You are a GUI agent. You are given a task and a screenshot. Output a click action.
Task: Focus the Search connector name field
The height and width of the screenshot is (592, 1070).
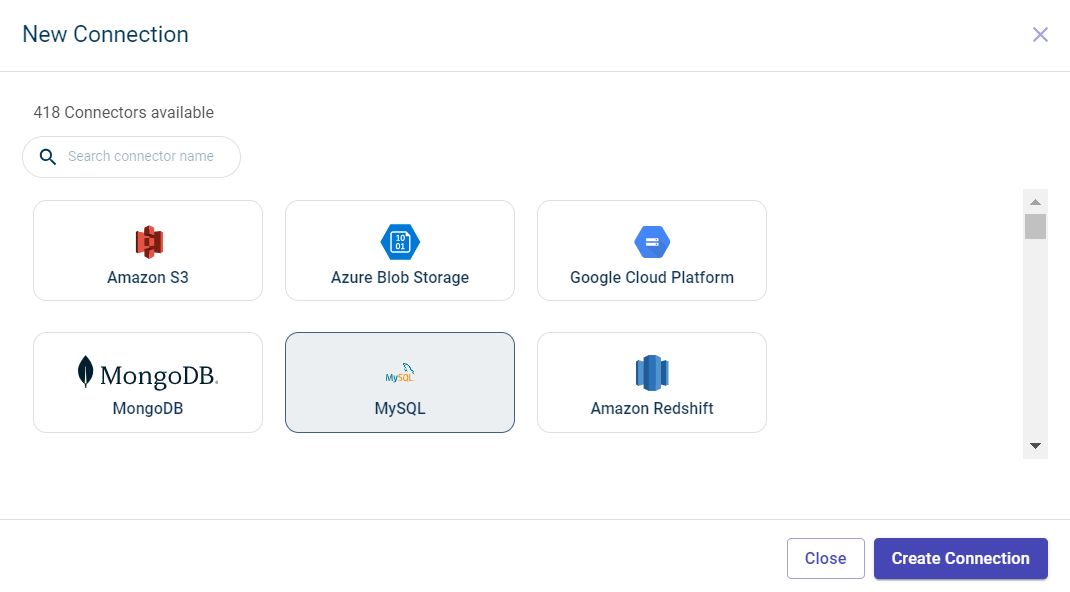tap(145, 157)
